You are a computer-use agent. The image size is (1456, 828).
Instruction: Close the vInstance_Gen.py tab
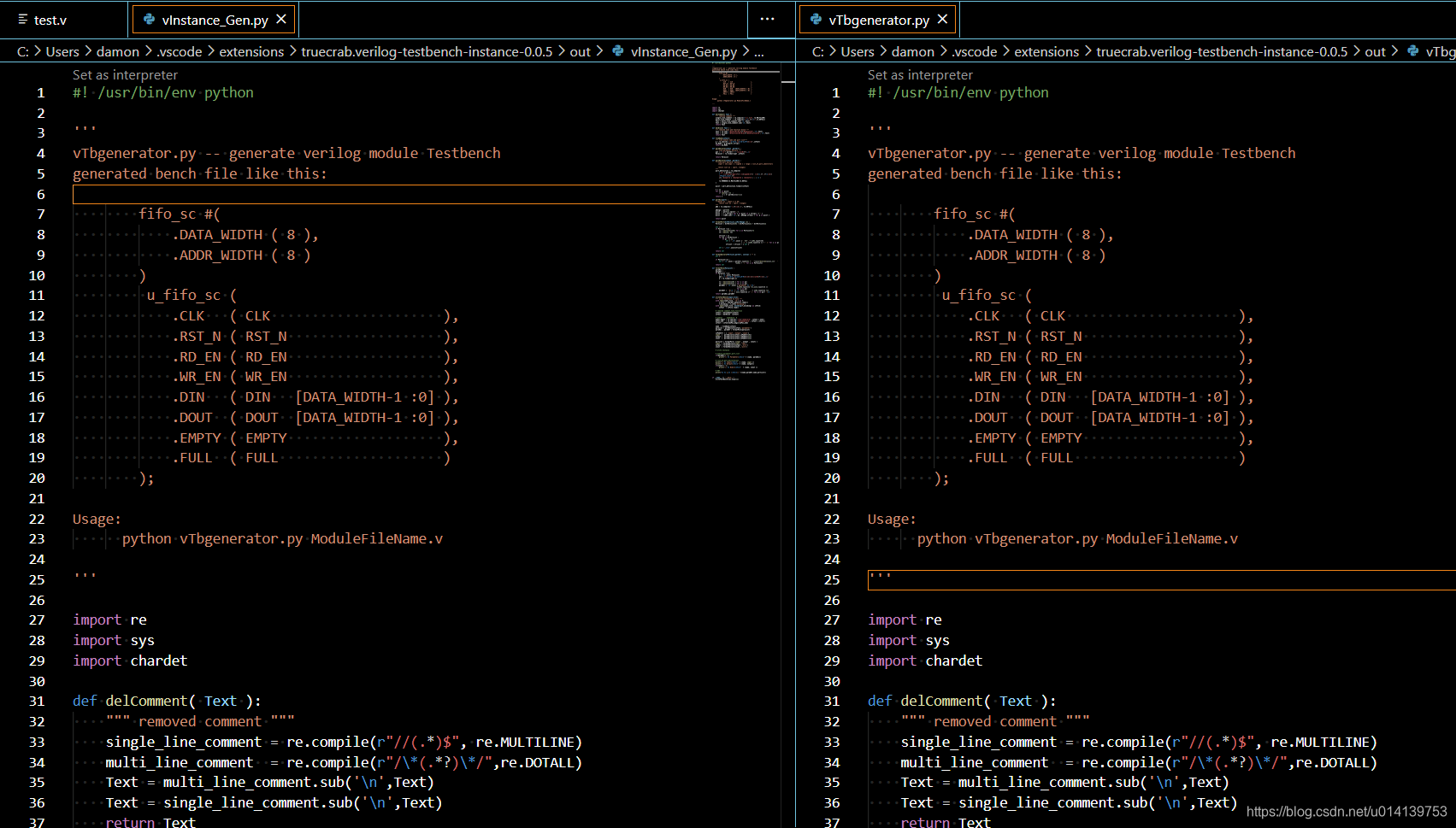(x=280, y=18)
